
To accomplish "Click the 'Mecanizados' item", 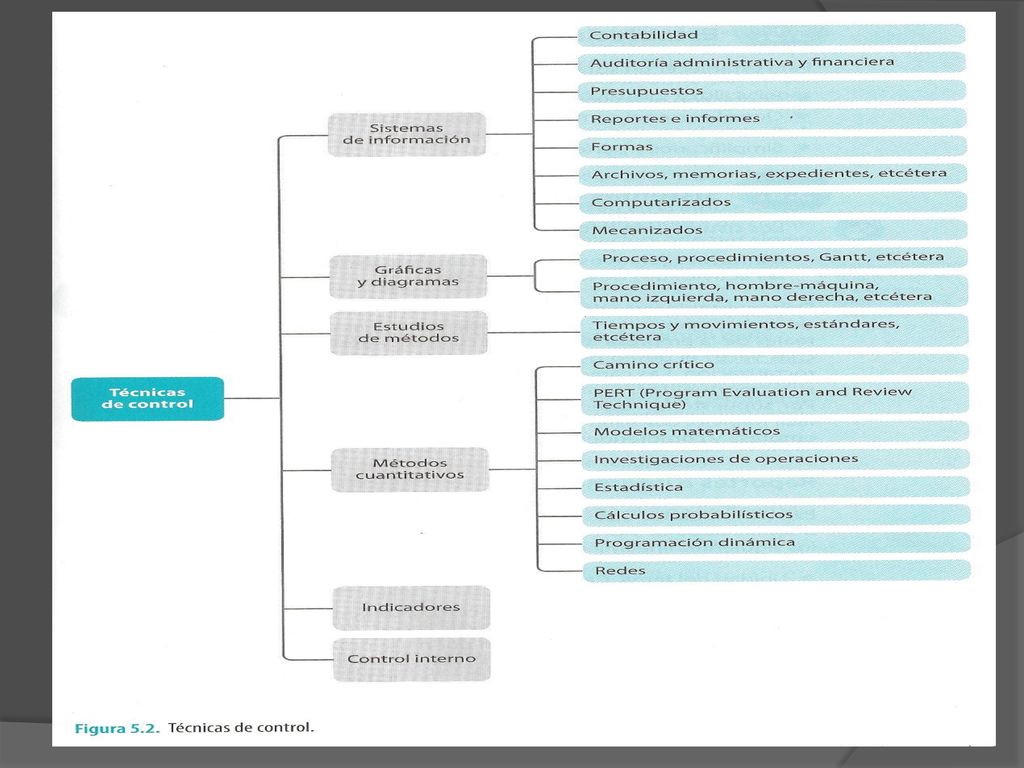I will [x=773, y=231].
